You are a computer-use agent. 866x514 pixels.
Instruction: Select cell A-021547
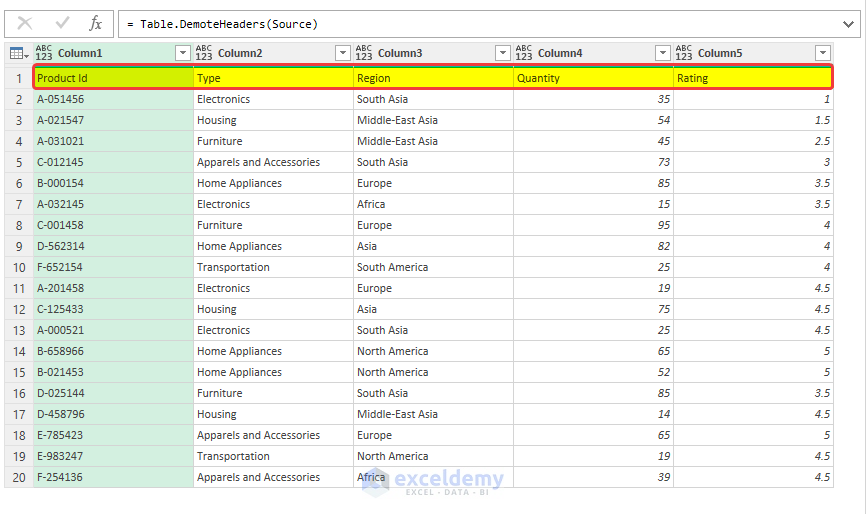(x=113, y=120)
